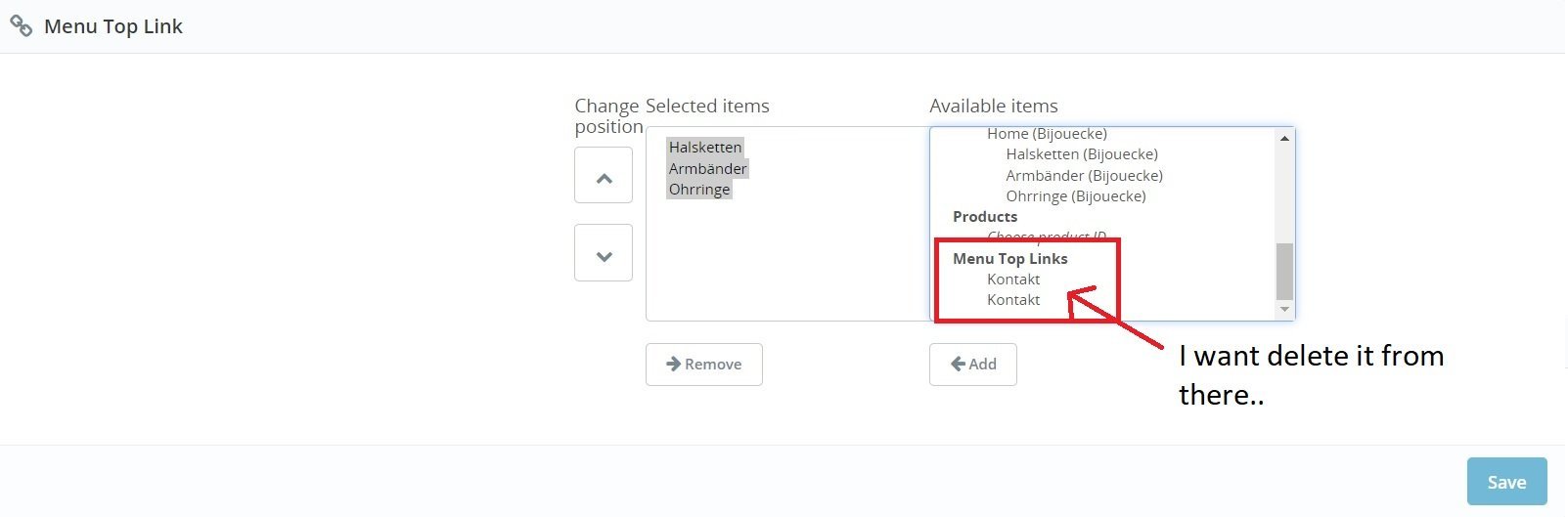Click the Menu Top Link chain icon
Viewport: 1568px width, 517px height.
[x=21, y=26]
